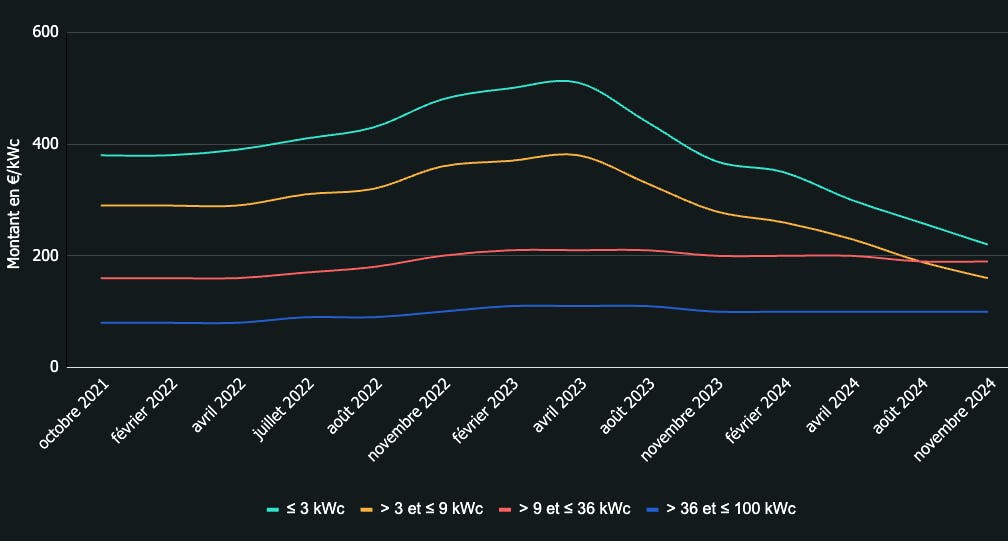
Task: Click the blue legend color marker
Action: [652, 510]
